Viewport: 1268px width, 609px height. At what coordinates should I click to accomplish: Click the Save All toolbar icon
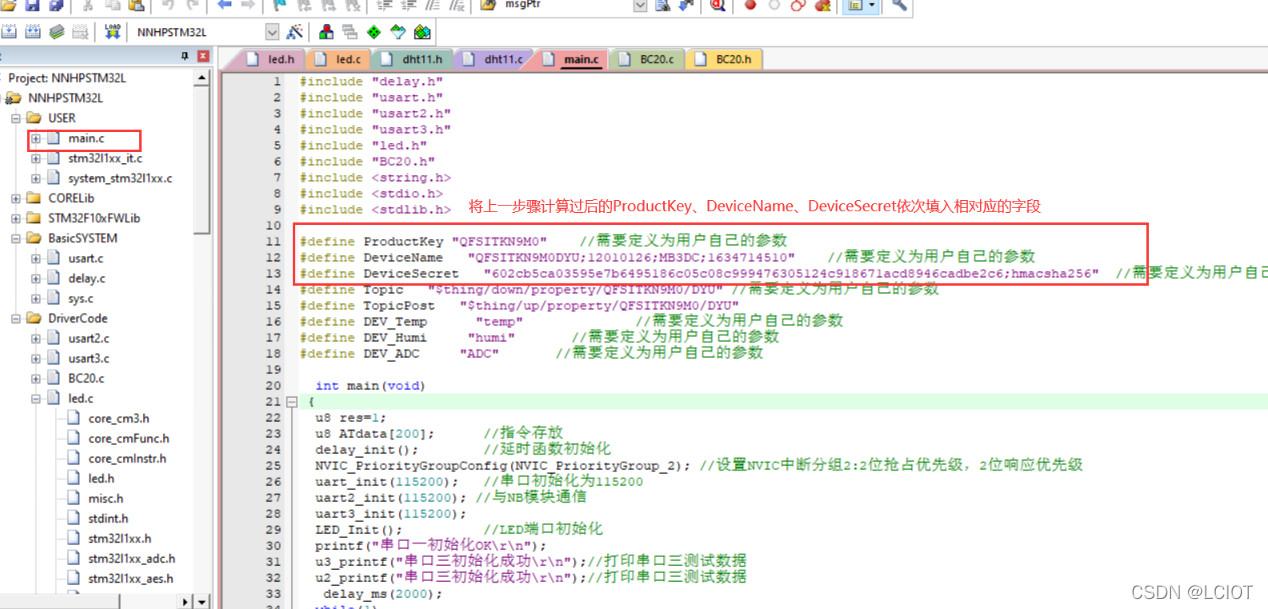tap(56, 5)
